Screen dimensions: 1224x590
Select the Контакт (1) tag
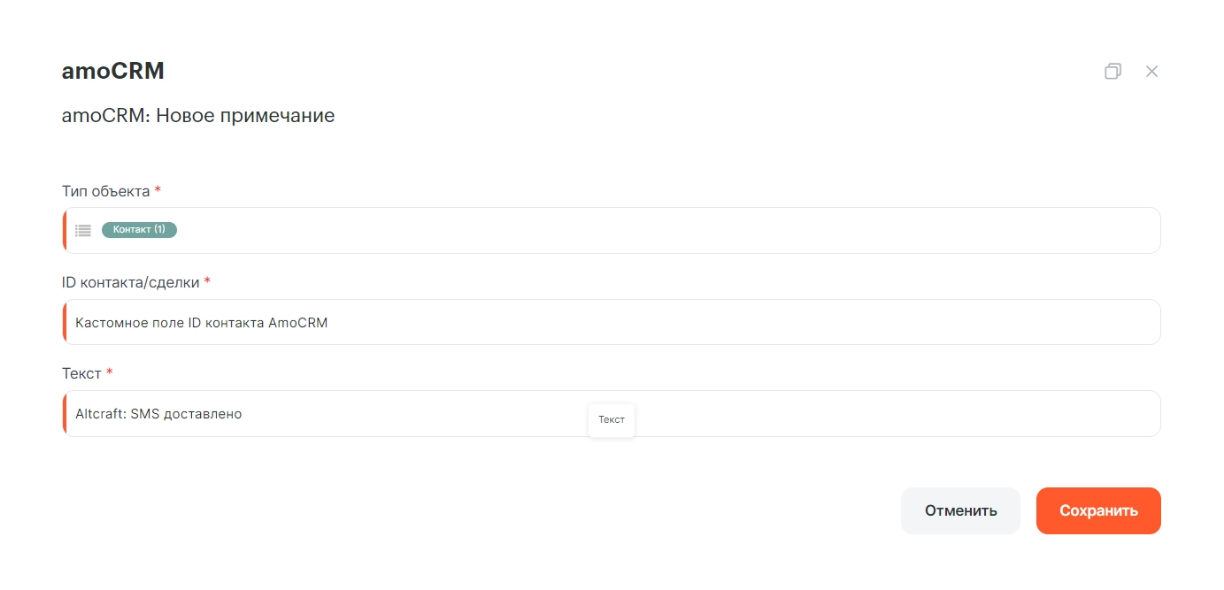[x=139, y=230]
